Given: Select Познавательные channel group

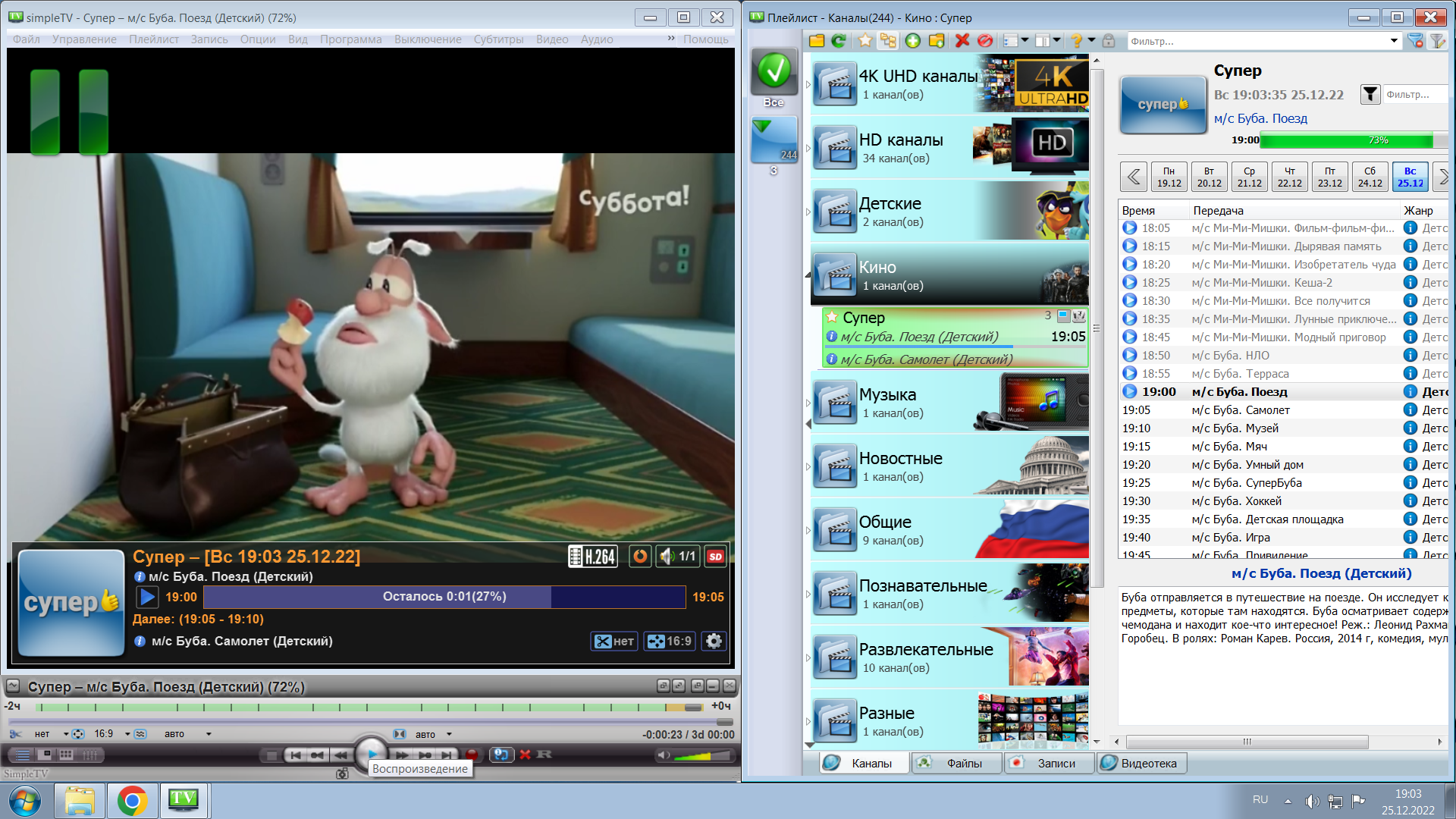Looking at the screenshot, I should [950, 594].
